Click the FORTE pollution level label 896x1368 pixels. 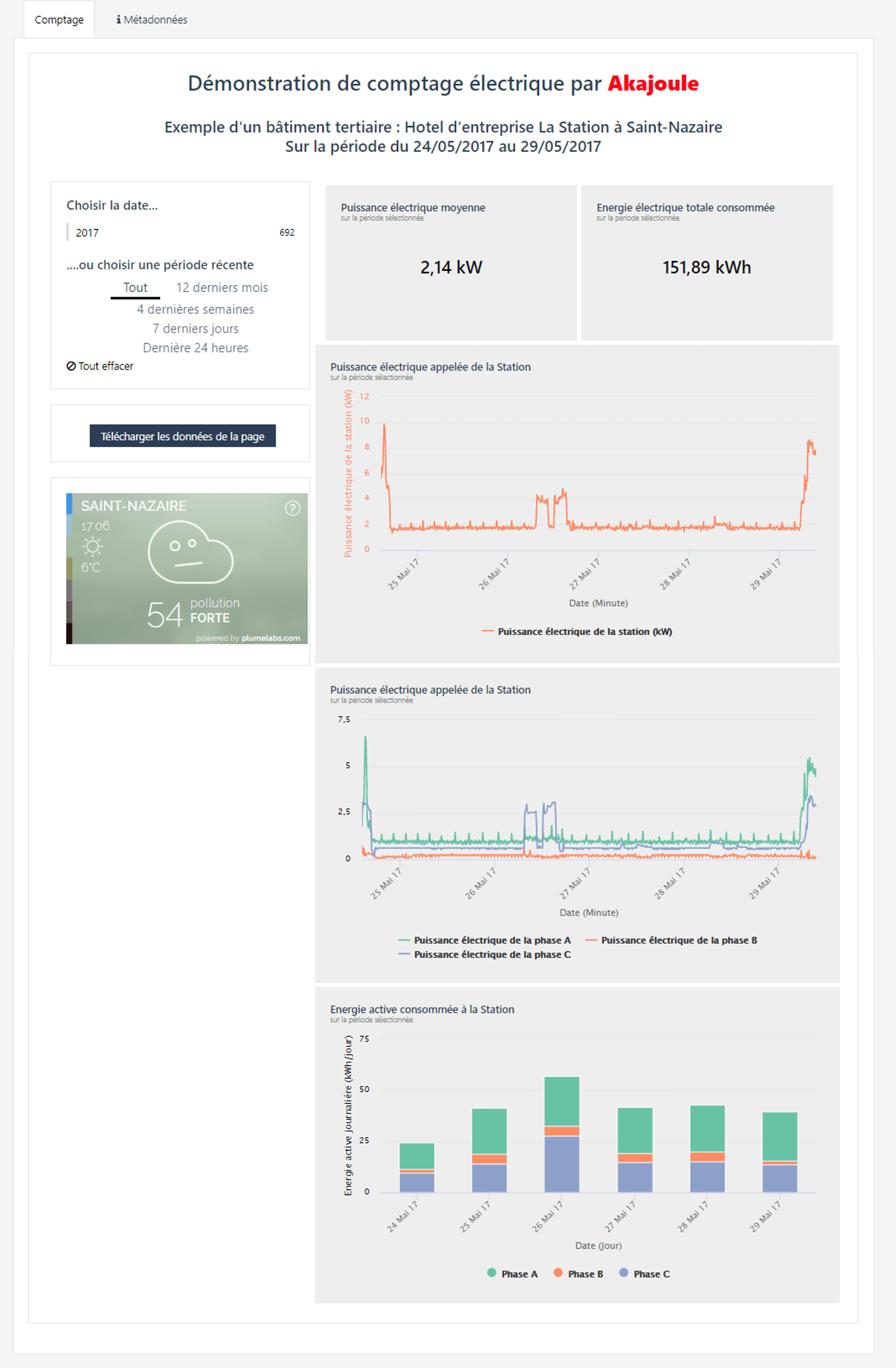coord(210,618)
